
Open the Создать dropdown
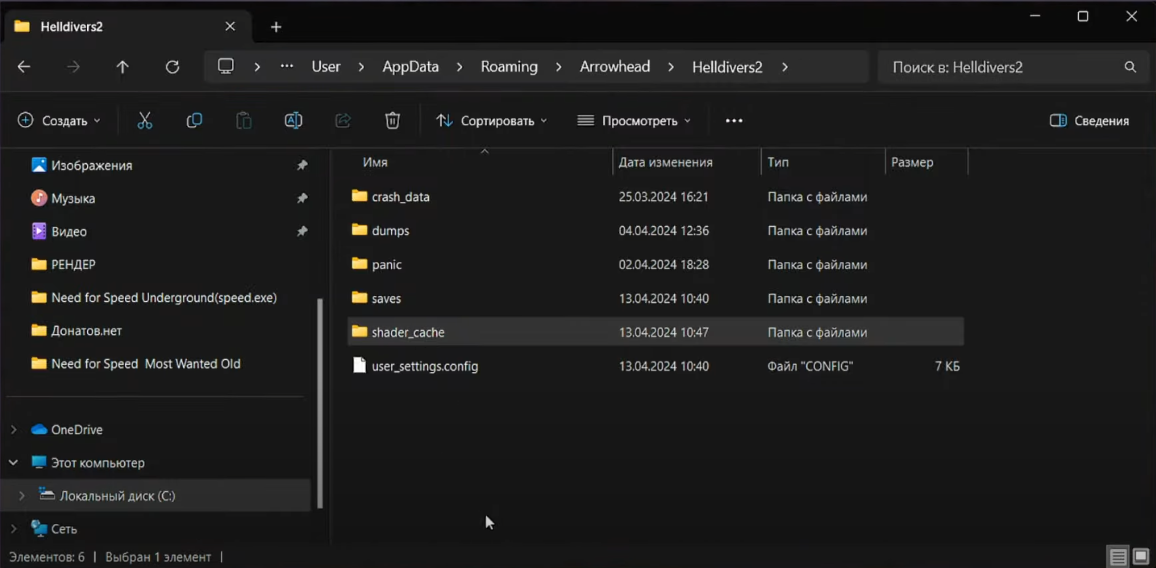(x=59, y=120)
